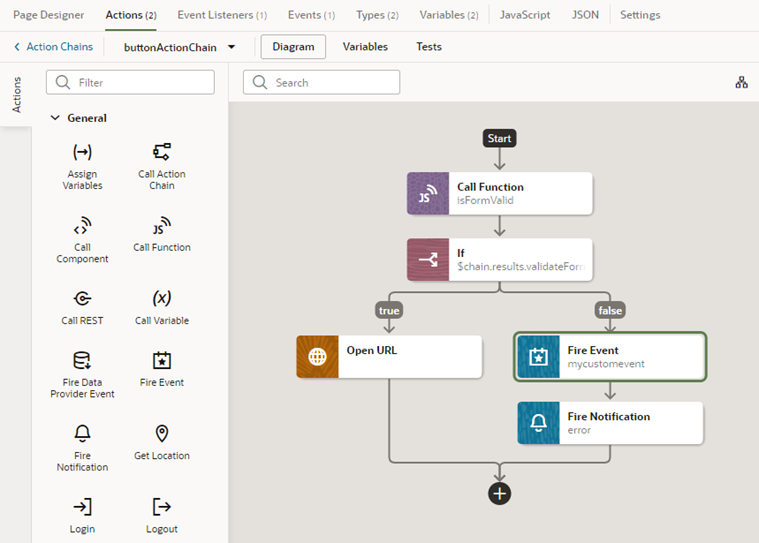The image size is (759, 543).
Task: Select the Fire Event mycustomevent node
Action: [610, 357]
